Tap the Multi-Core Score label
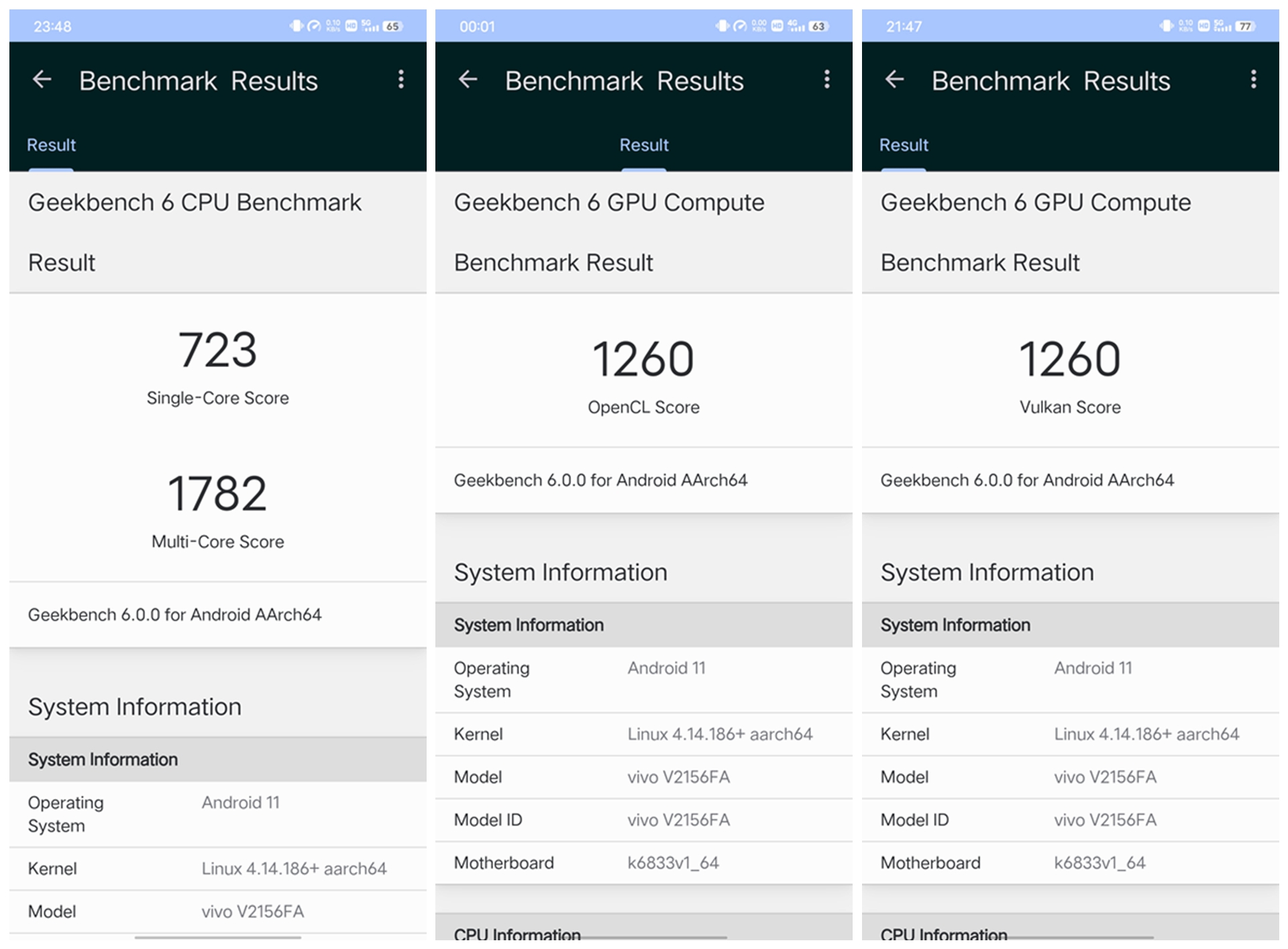 click(218, 542)
